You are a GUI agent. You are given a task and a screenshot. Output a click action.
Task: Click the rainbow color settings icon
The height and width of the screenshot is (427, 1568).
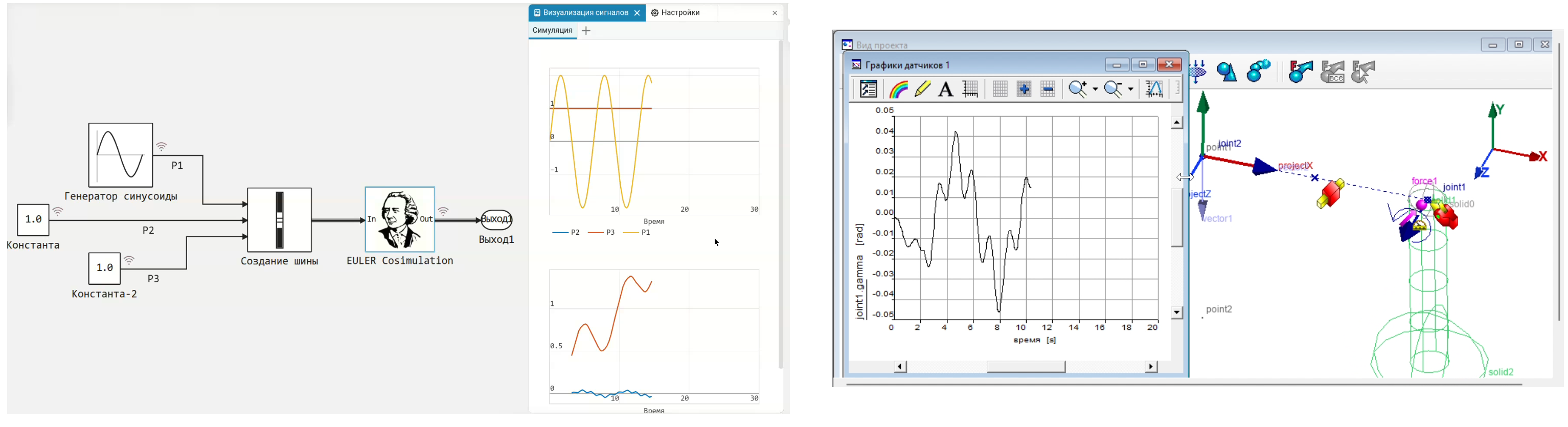pyautogui.click(x=898, y=89)
